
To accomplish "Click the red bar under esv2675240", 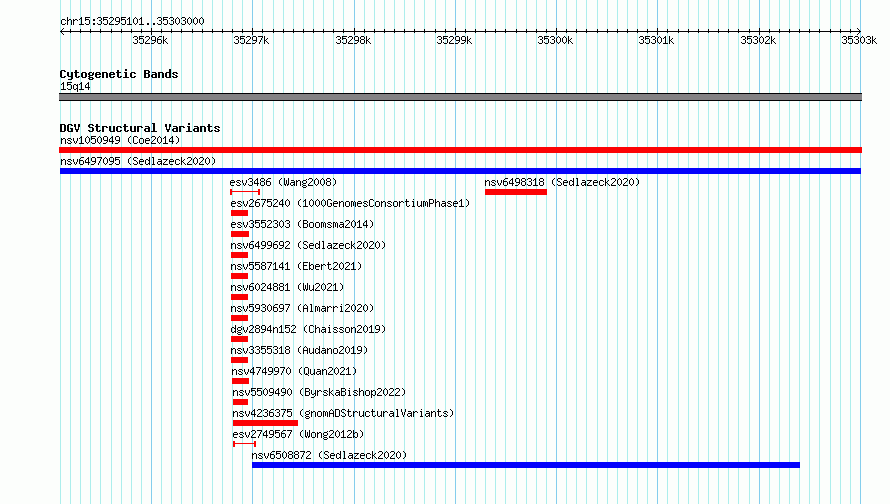I will click(x=240, y=213).
